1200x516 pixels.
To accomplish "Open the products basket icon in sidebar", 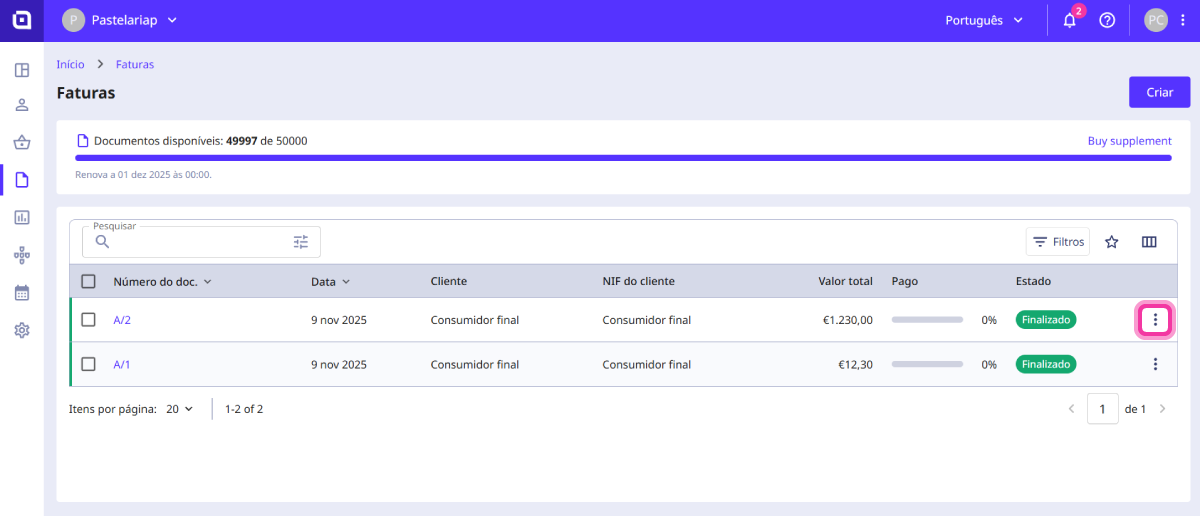I will point(22,143).
